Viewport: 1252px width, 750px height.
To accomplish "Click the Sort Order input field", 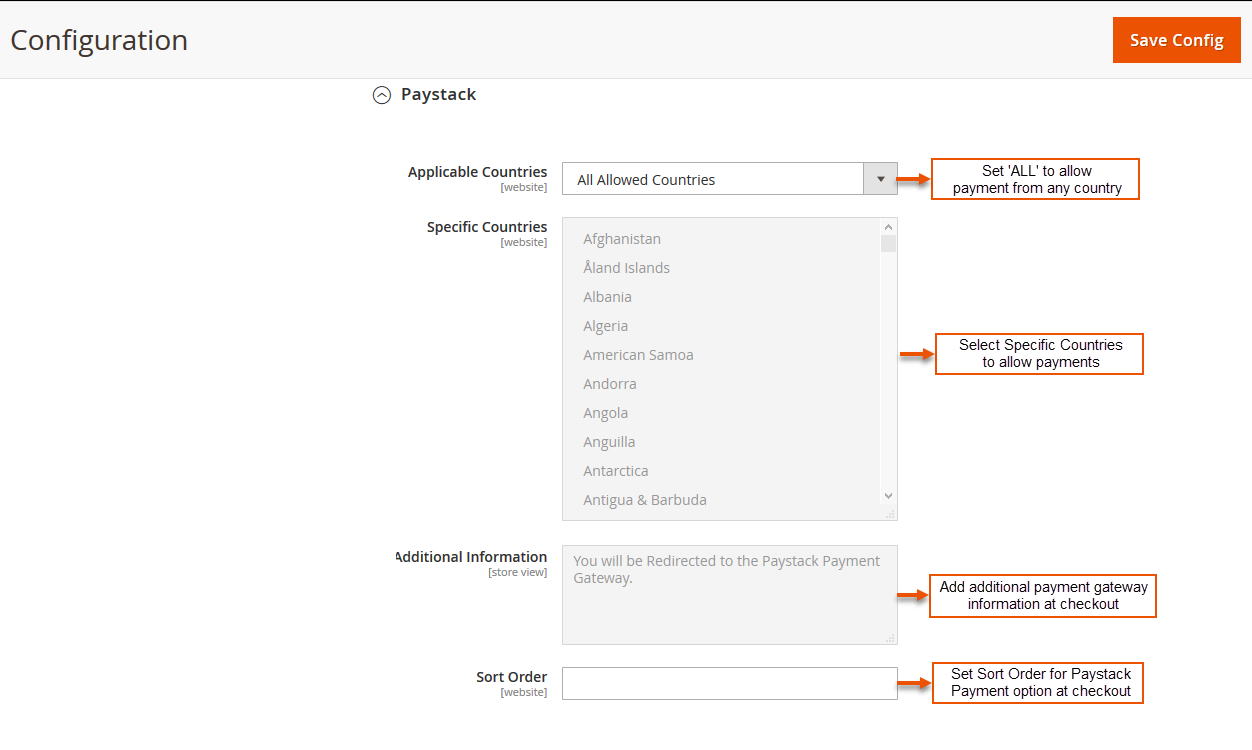I will [729, 684].
